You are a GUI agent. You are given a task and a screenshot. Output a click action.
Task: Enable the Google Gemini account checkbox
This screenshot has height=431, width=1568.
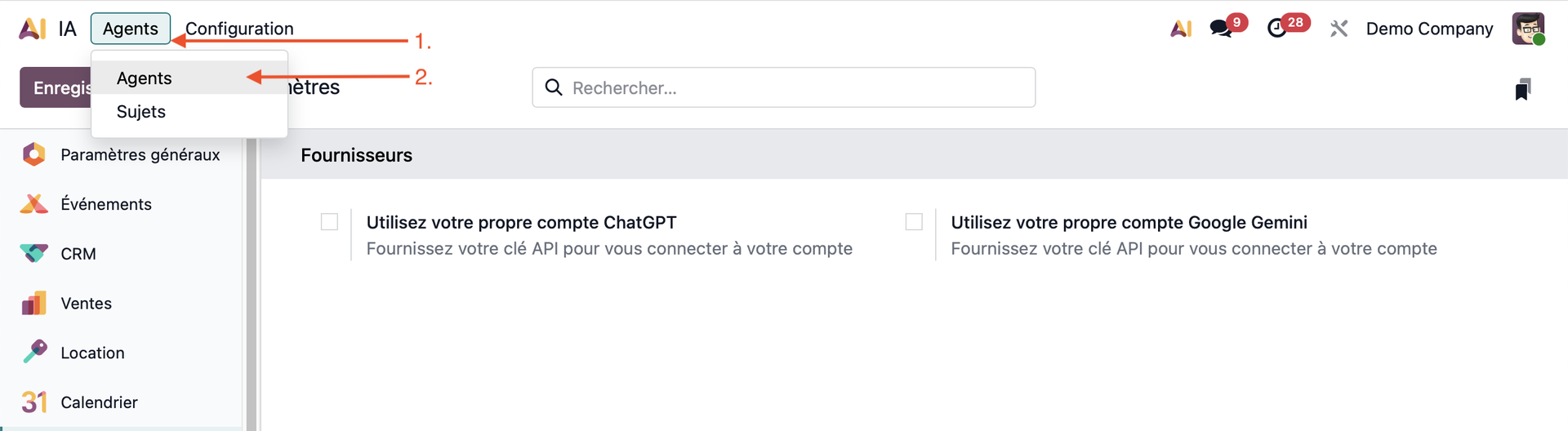914,222
